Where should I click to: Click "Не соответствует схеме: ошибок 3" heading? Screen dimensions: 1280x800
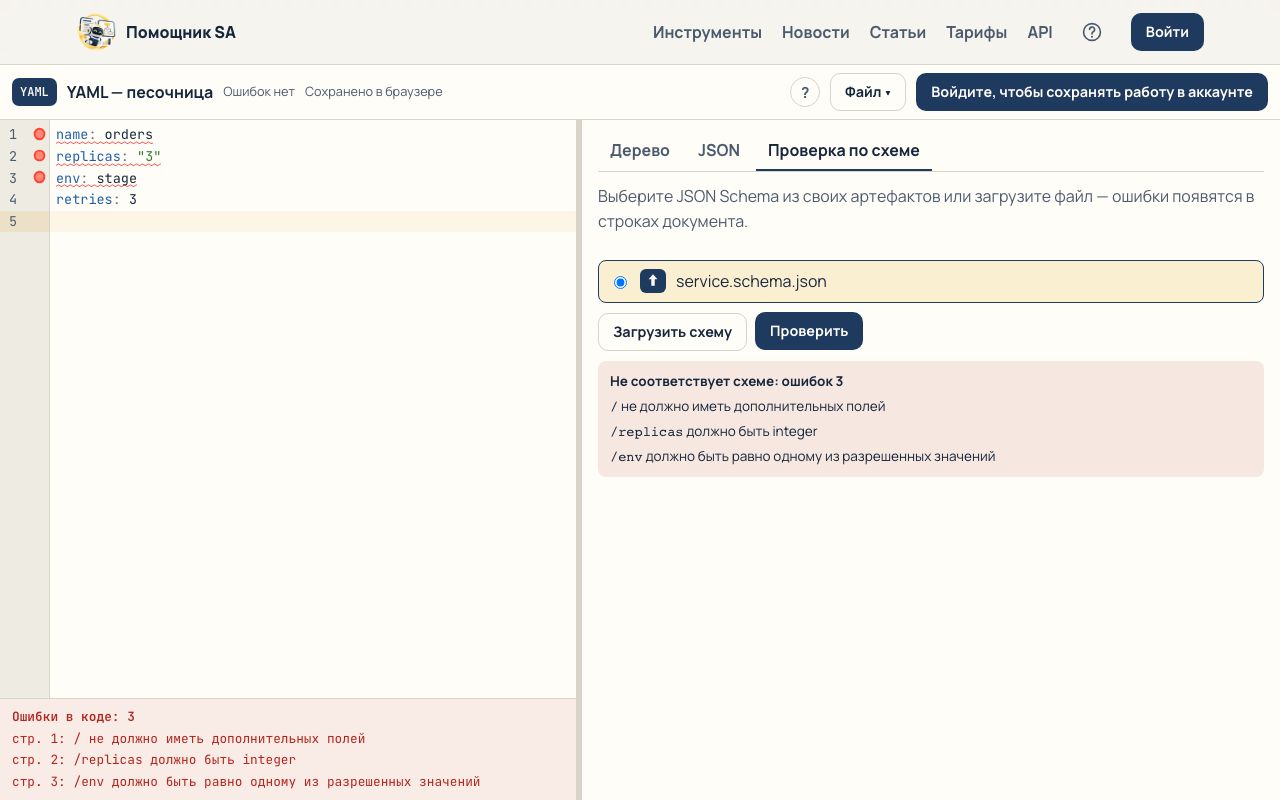727,381
